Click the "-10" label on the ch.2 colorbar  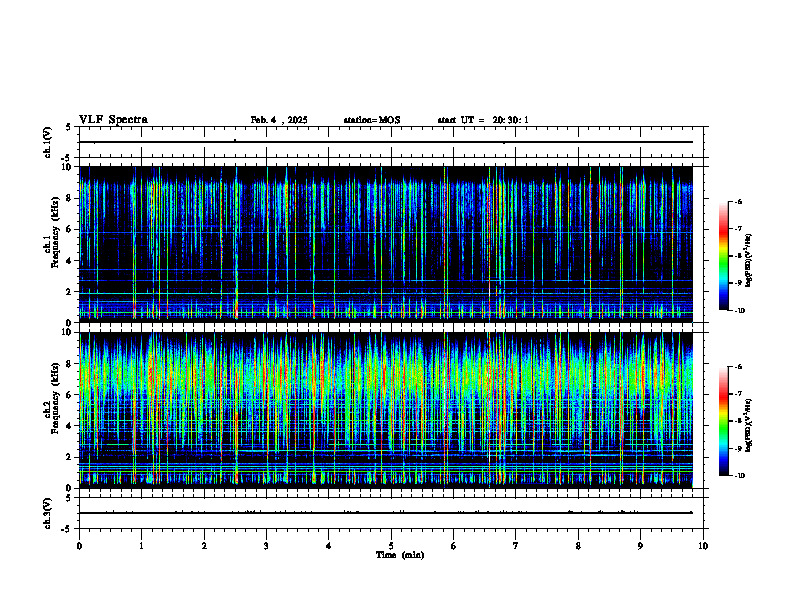coord(740,476)
